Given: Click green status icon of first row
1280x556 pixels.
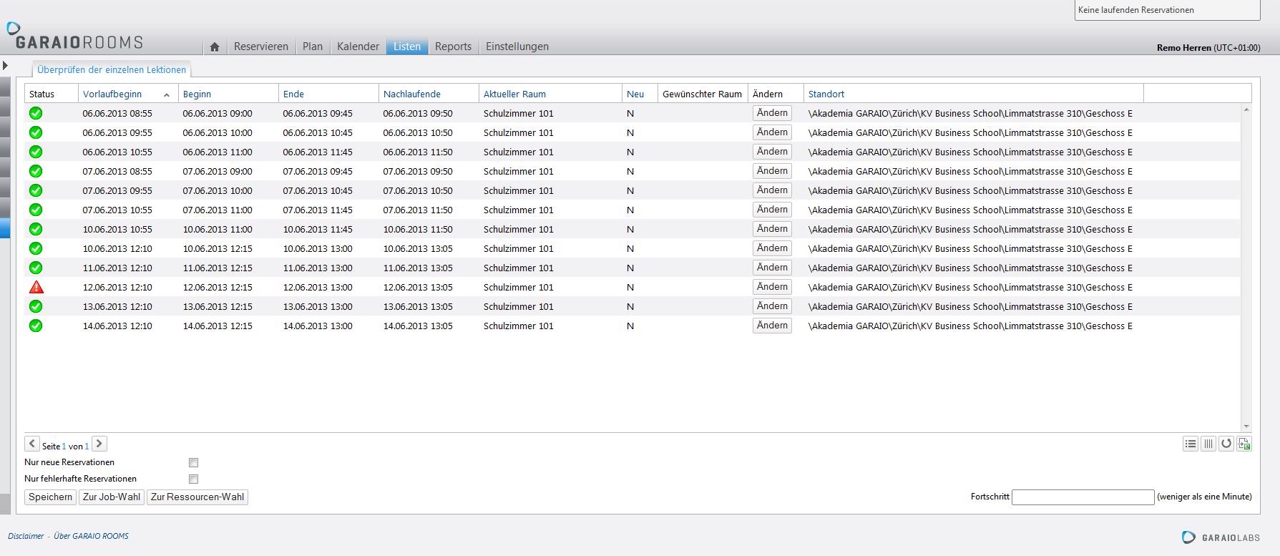Looking at the screenshot, I should [36, 113].
